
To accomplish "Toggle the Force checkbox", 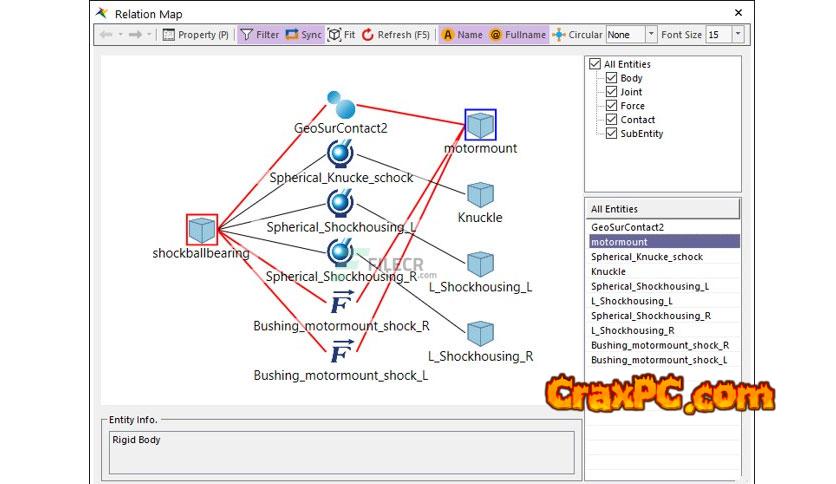I will (x=612, y=106).
